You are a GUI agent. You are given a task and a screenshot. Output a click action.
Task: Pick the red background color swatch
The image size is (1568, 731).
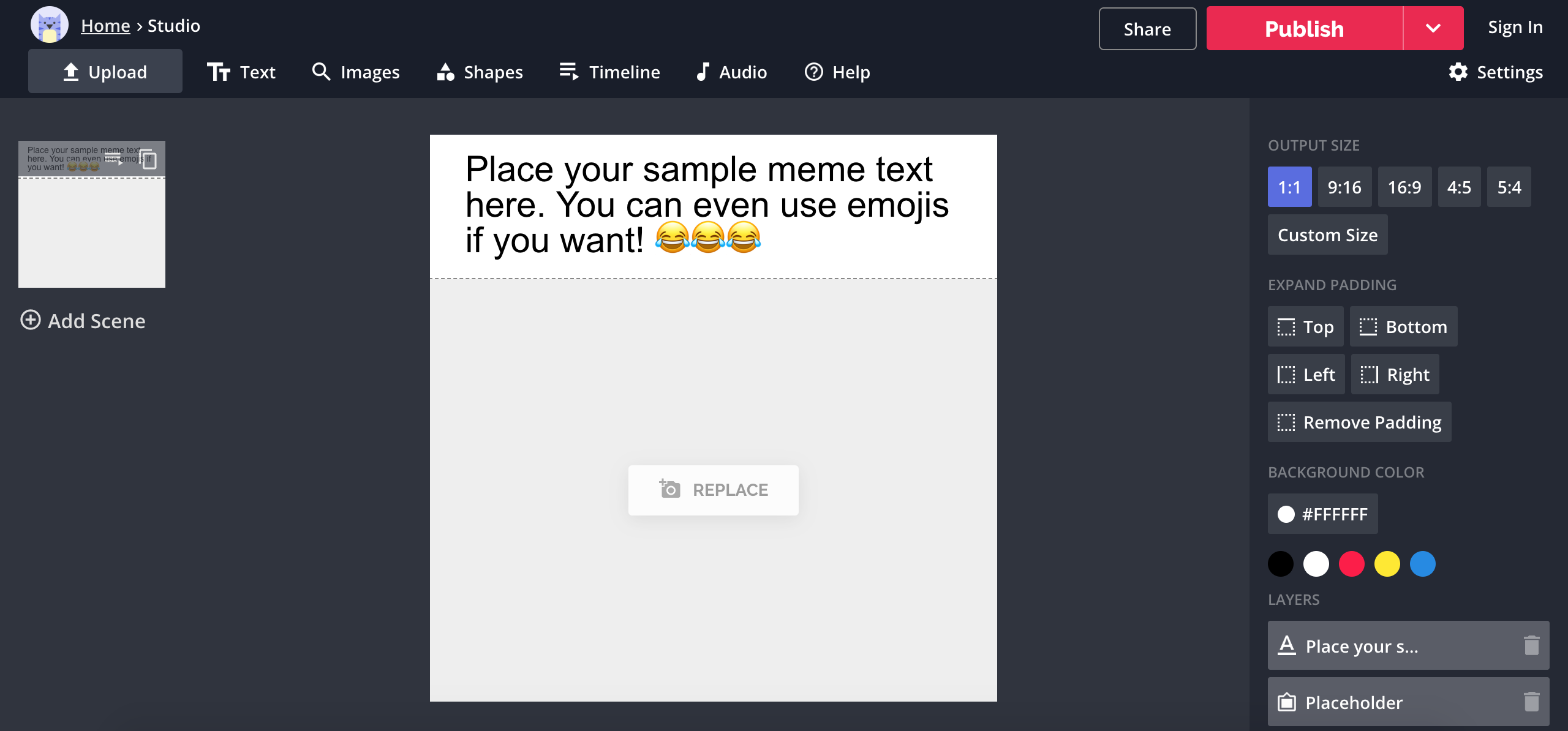coord(1351,564)
